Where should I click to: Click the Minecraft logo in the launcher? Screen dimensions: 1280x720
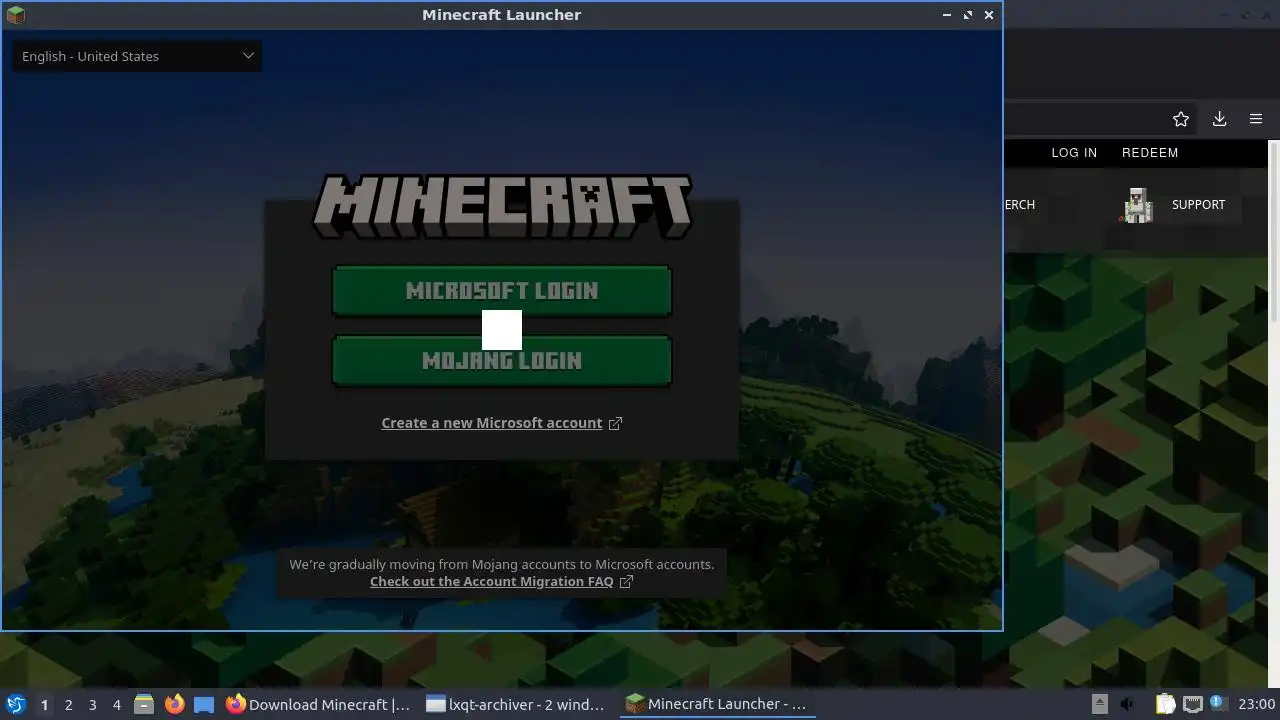click(x=501, y=207)
